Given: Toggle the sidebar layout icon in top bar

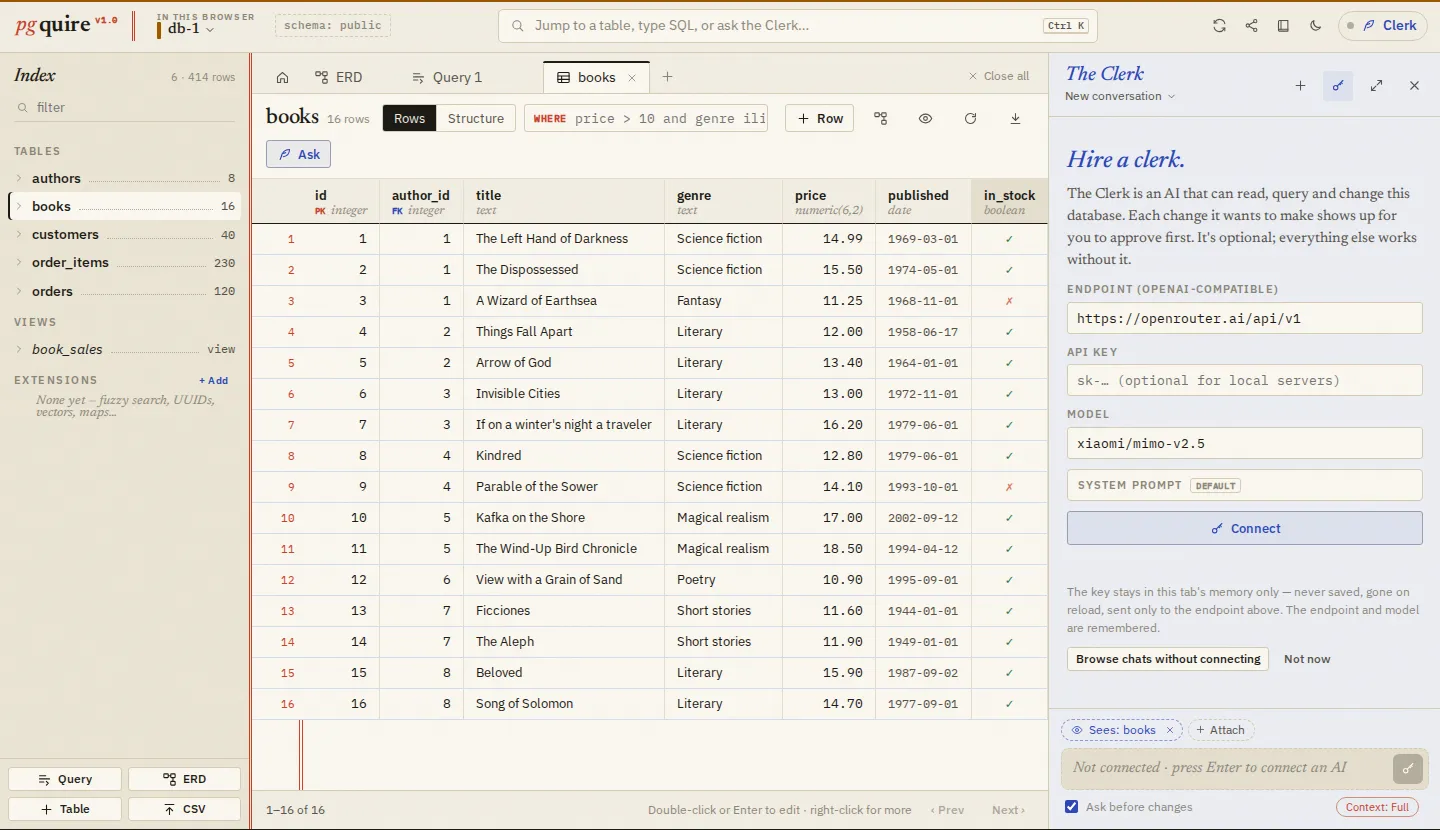Looking at the screenshot, I should point(1283,26).
